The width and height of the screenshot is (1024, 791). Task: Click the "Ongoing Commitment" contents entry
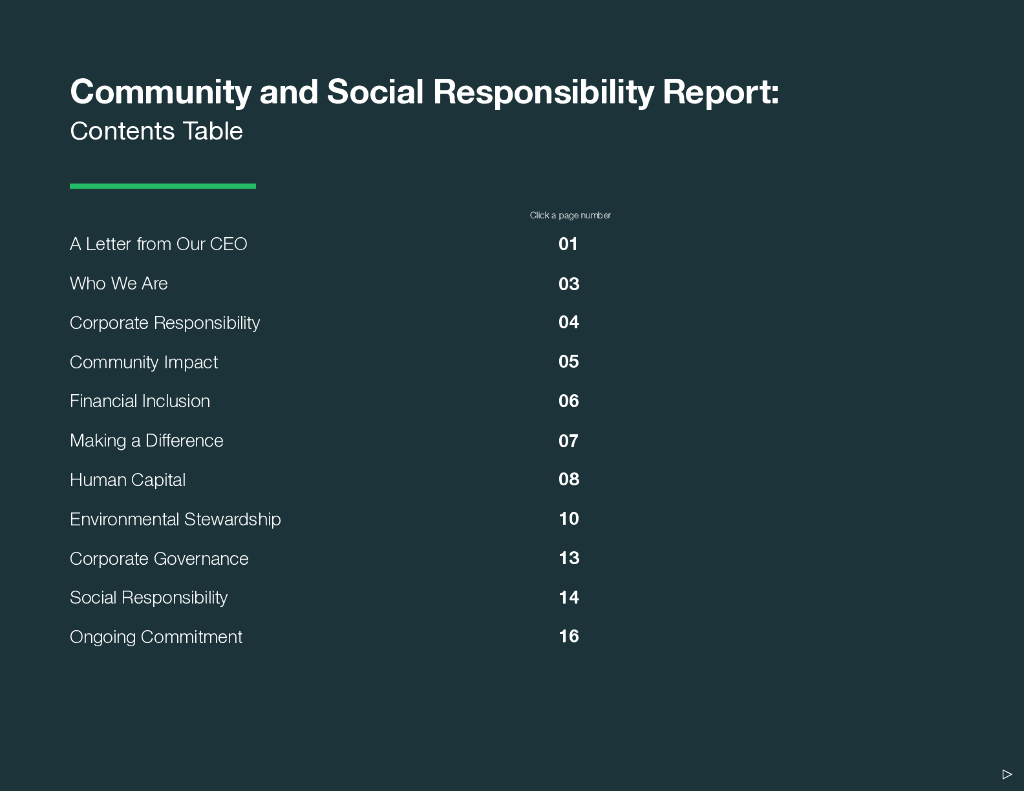point(156,637)
